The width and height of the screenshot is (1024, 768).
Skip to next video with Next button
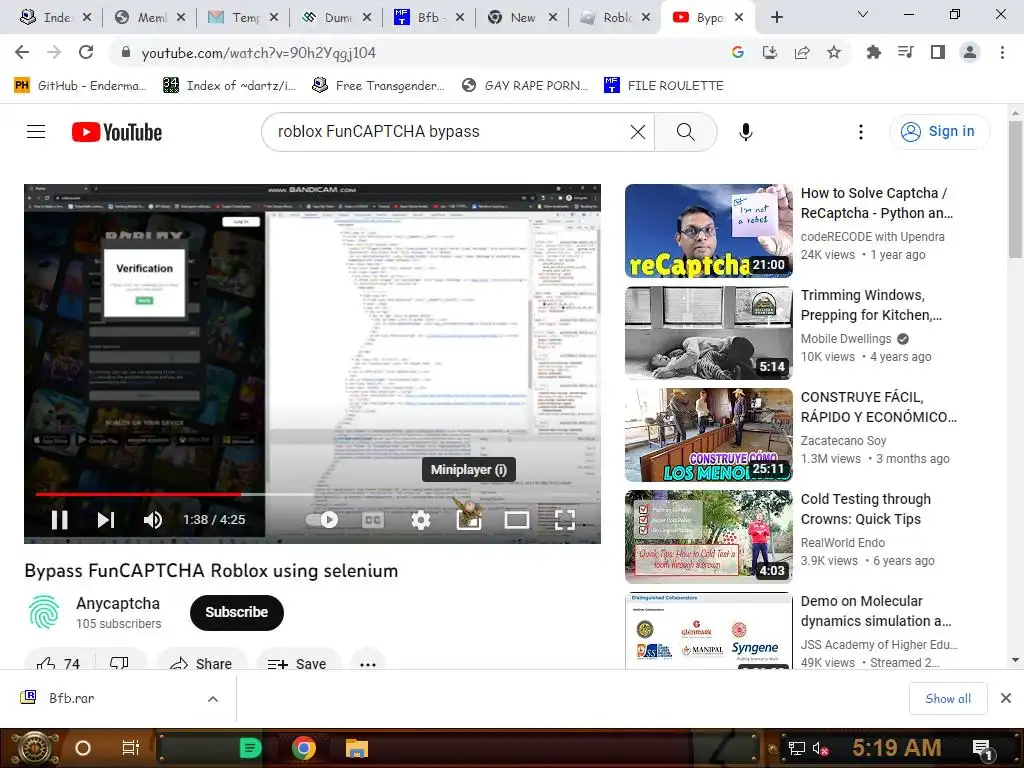click(106, 520)
